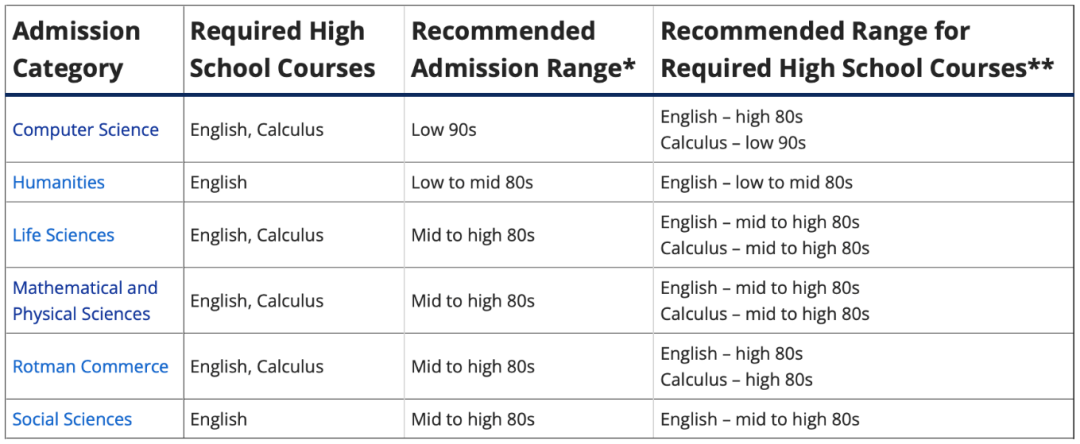Select the Humanities required course English cell
Screen dimensions: 1080x444
click(x=218, y=182)
